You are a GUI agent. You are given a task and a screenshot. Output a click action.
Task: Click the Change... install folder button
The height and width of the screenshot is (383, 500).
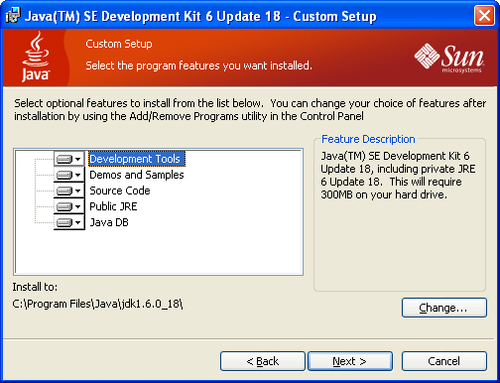point(444,308)
